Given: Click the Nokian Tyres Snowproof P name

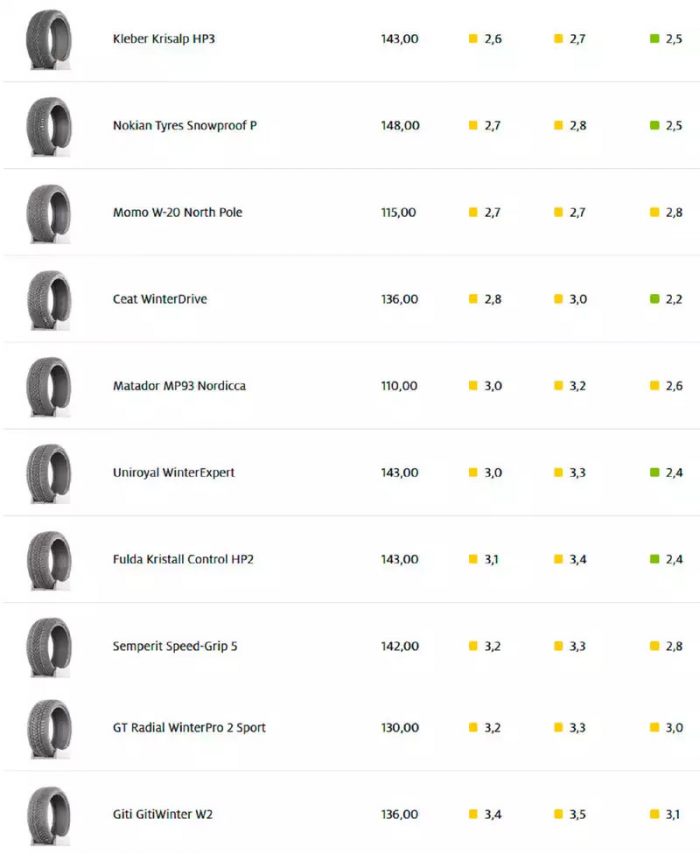Looking at the screenshot, I should pos(184,126).
